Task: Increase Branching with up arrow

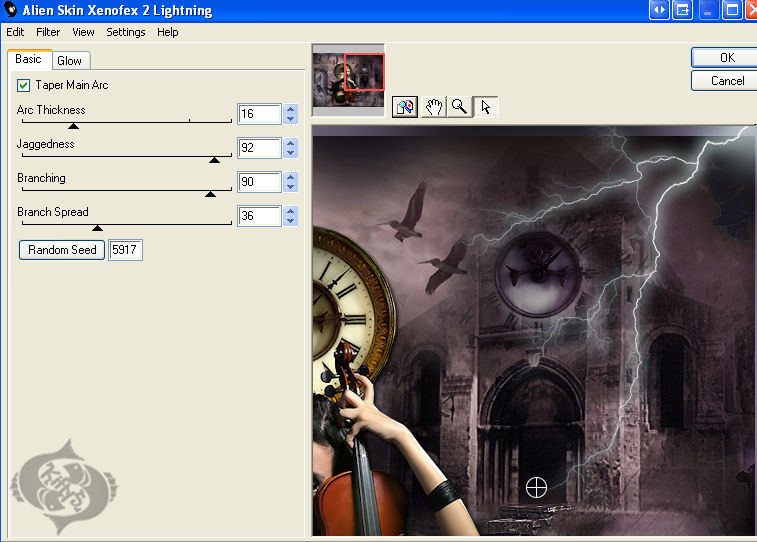Action: 290,177
